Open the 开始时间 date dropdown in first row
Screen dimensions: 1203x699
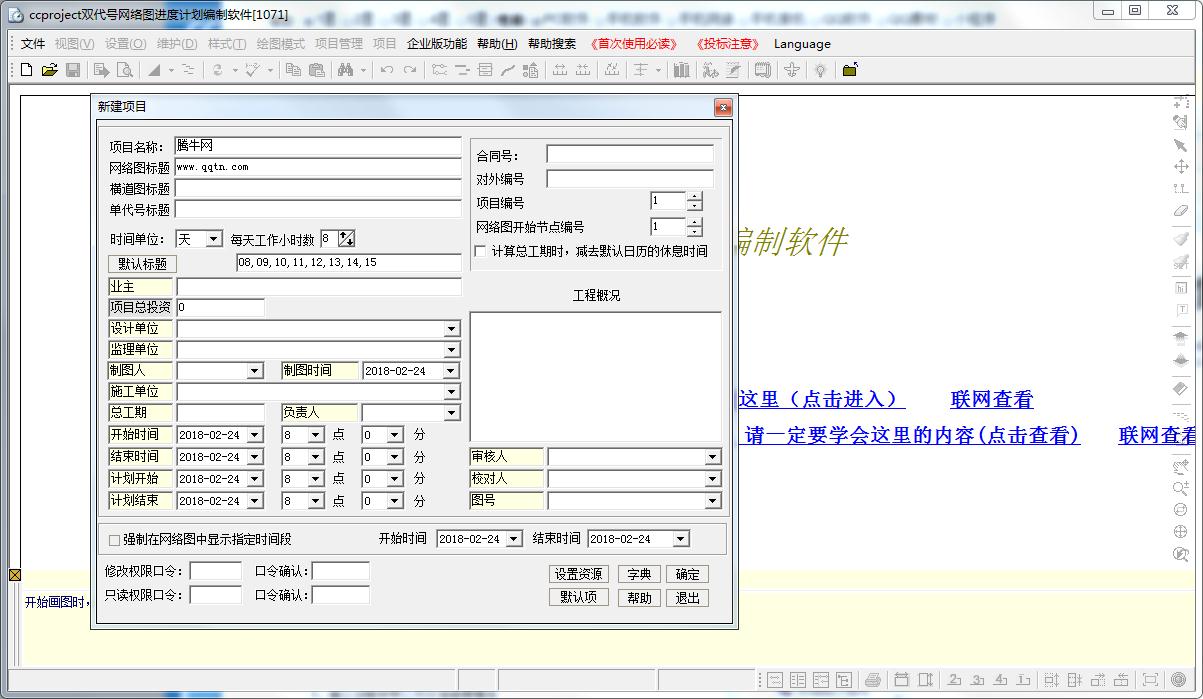click(x=254, y=435)
